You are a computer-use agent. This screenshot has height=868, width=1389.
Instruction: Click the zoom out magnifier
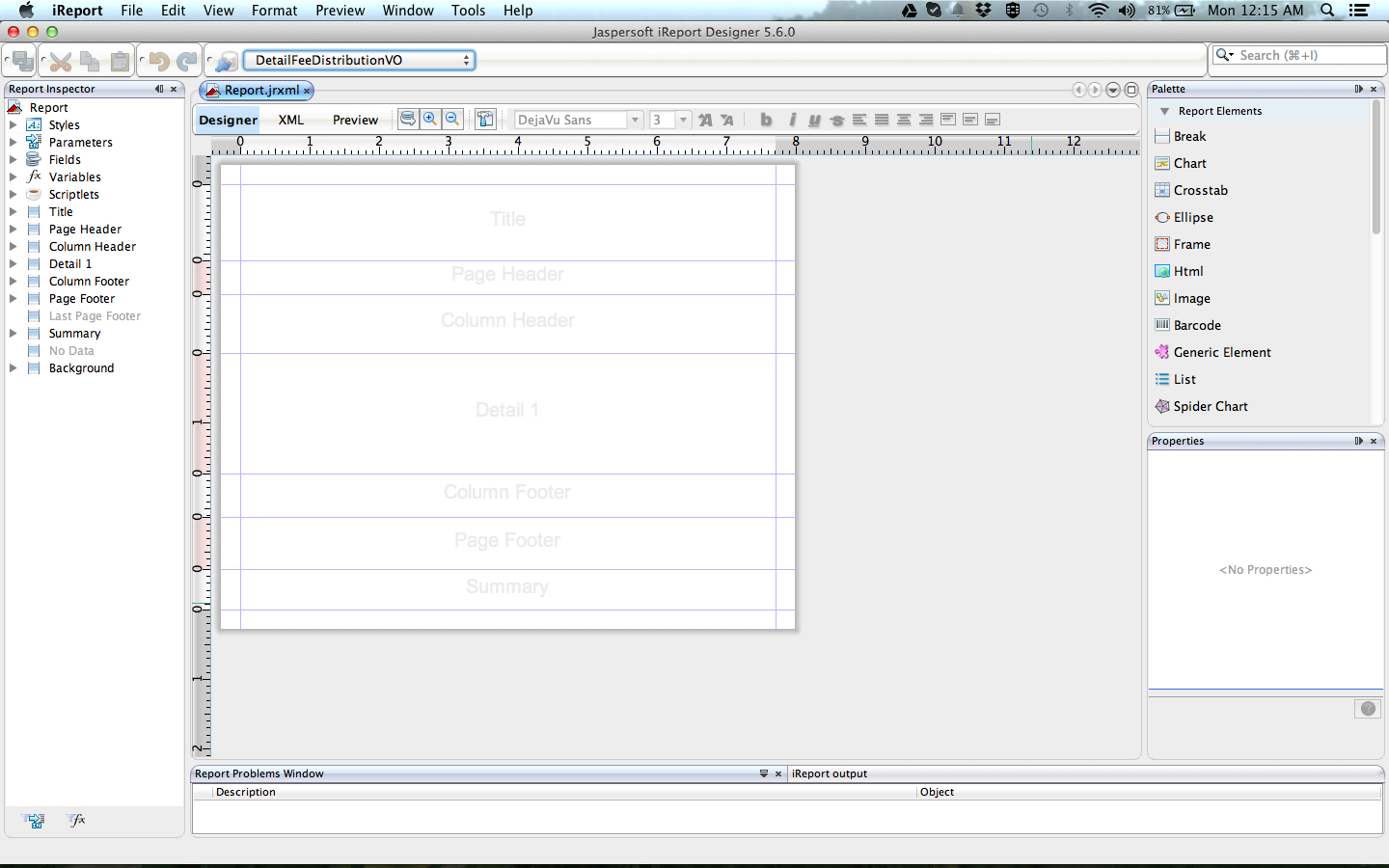452,119
